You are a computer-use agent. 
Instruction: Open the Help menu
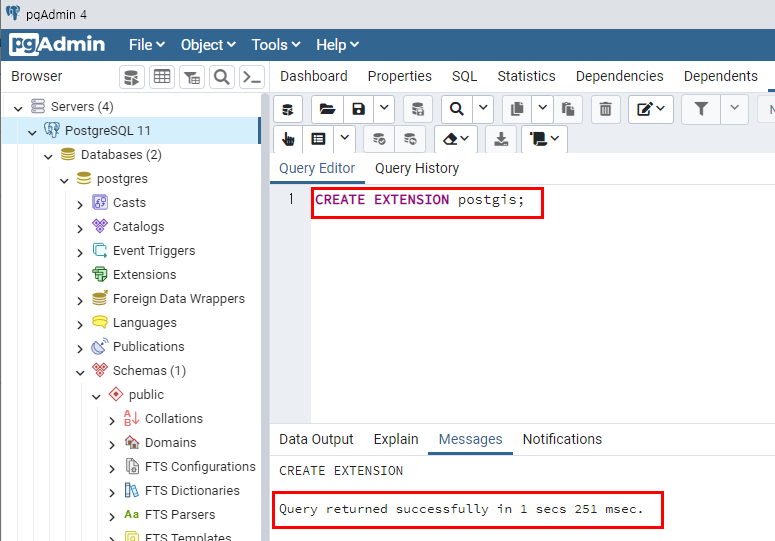coord(338,45)
